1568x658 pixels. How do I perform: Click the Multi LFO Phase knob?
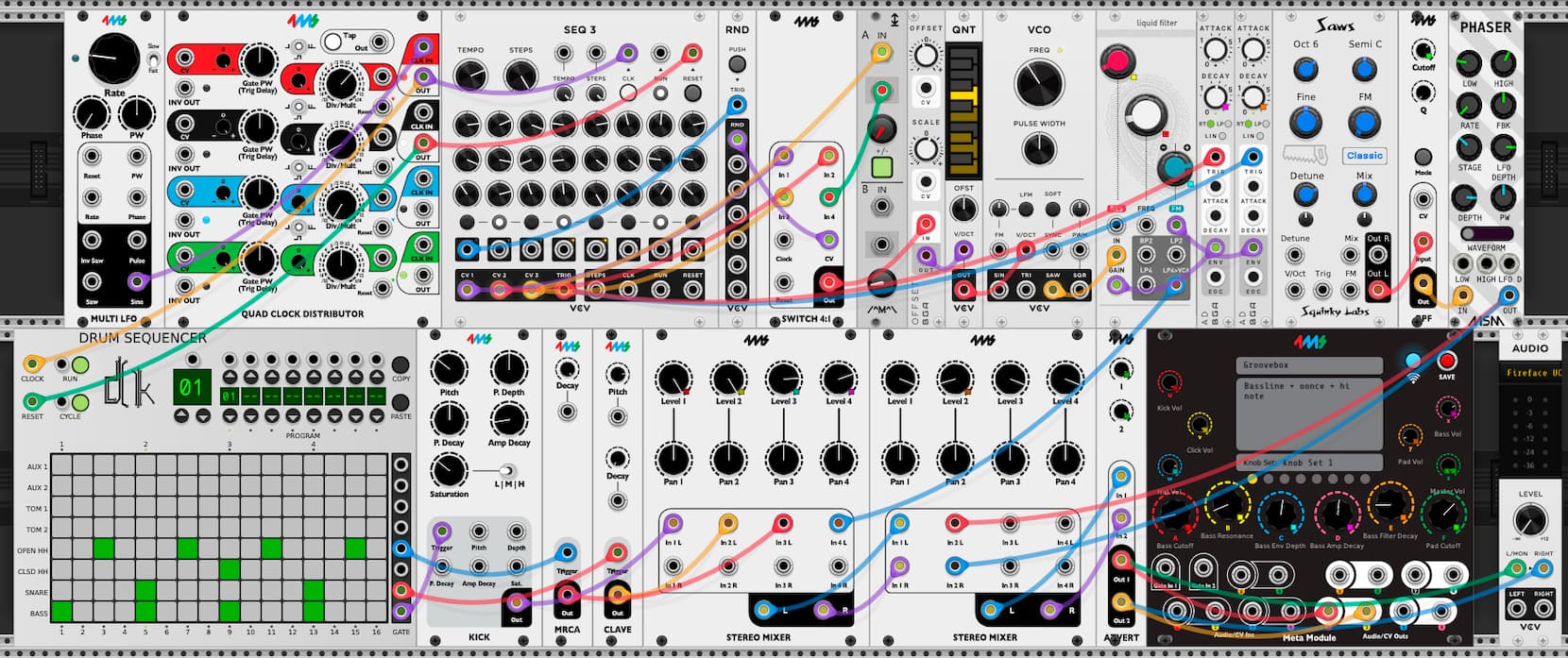(92, 114)
